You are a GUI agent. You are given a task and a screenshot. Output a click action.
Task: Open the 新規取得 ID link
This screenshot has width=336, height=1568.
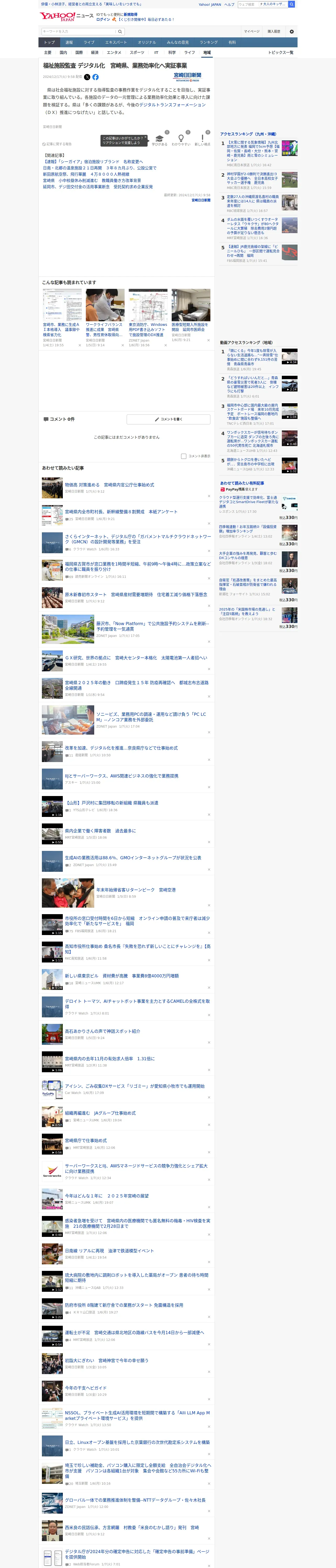tap(131, 15)
